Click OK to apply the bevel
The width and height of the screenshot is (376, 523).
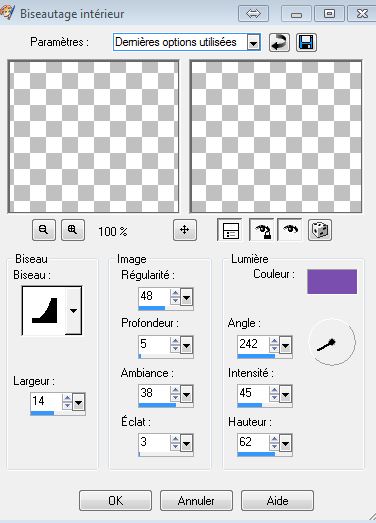click(115, 501)
